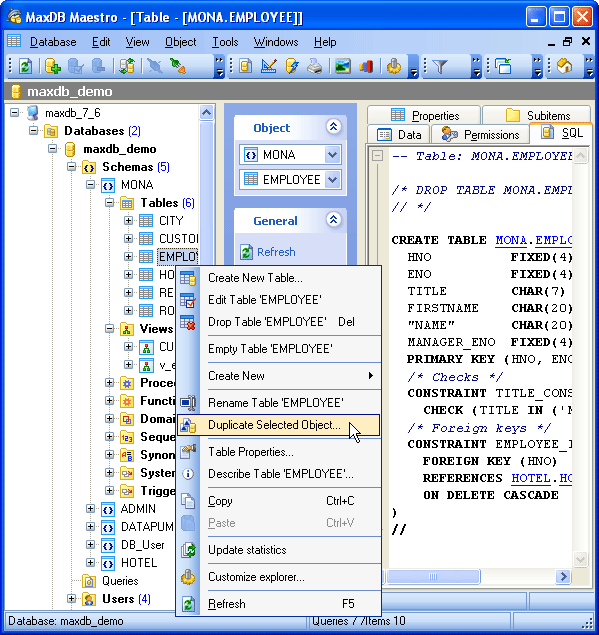
Task: Open the main toolbar overflow chevron
Action: point(219,66)
